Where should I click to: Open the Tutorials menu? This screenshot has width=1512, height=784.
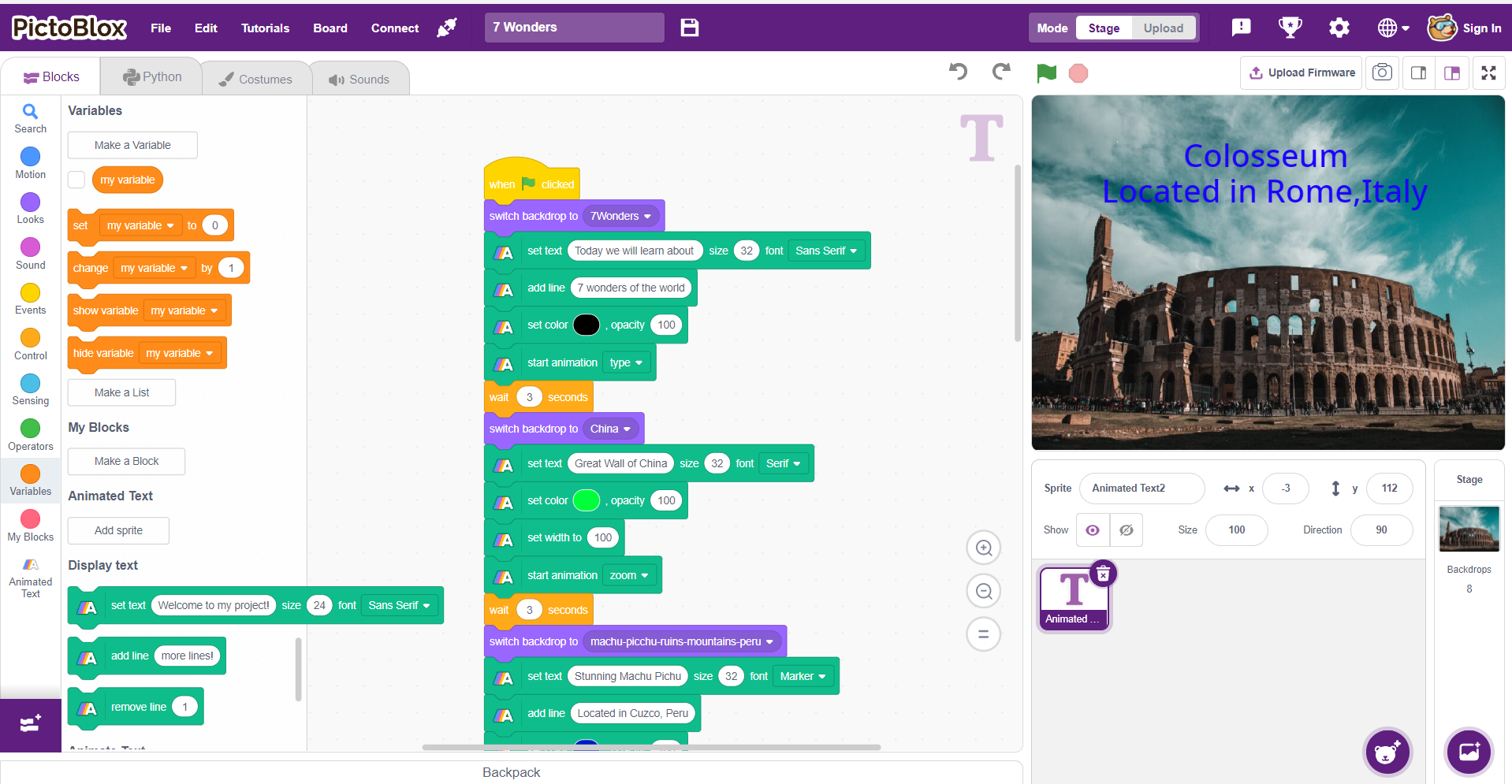point(265,28)
